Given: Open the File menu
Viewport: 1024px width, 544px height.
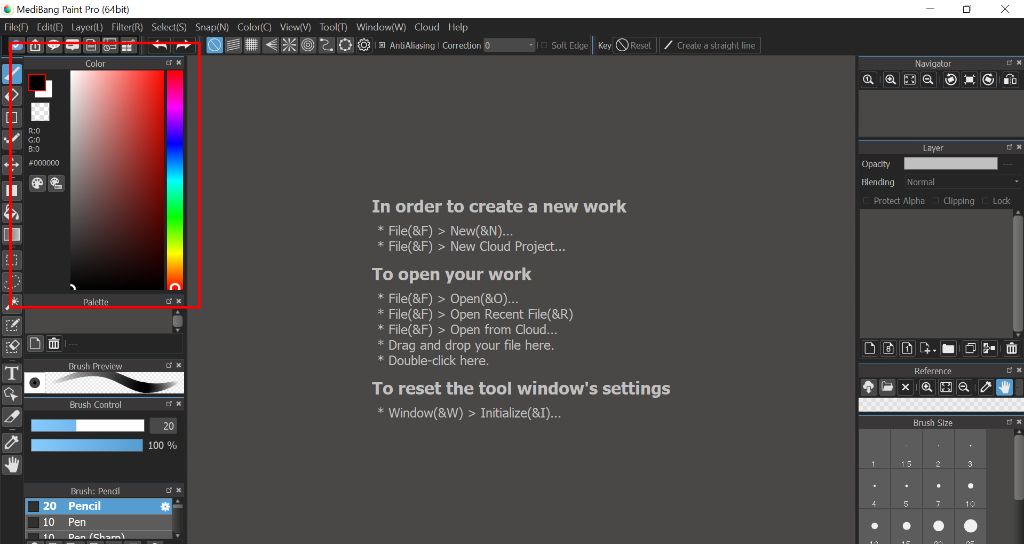Looking at the screenshot, I should (x=16, y=27).
